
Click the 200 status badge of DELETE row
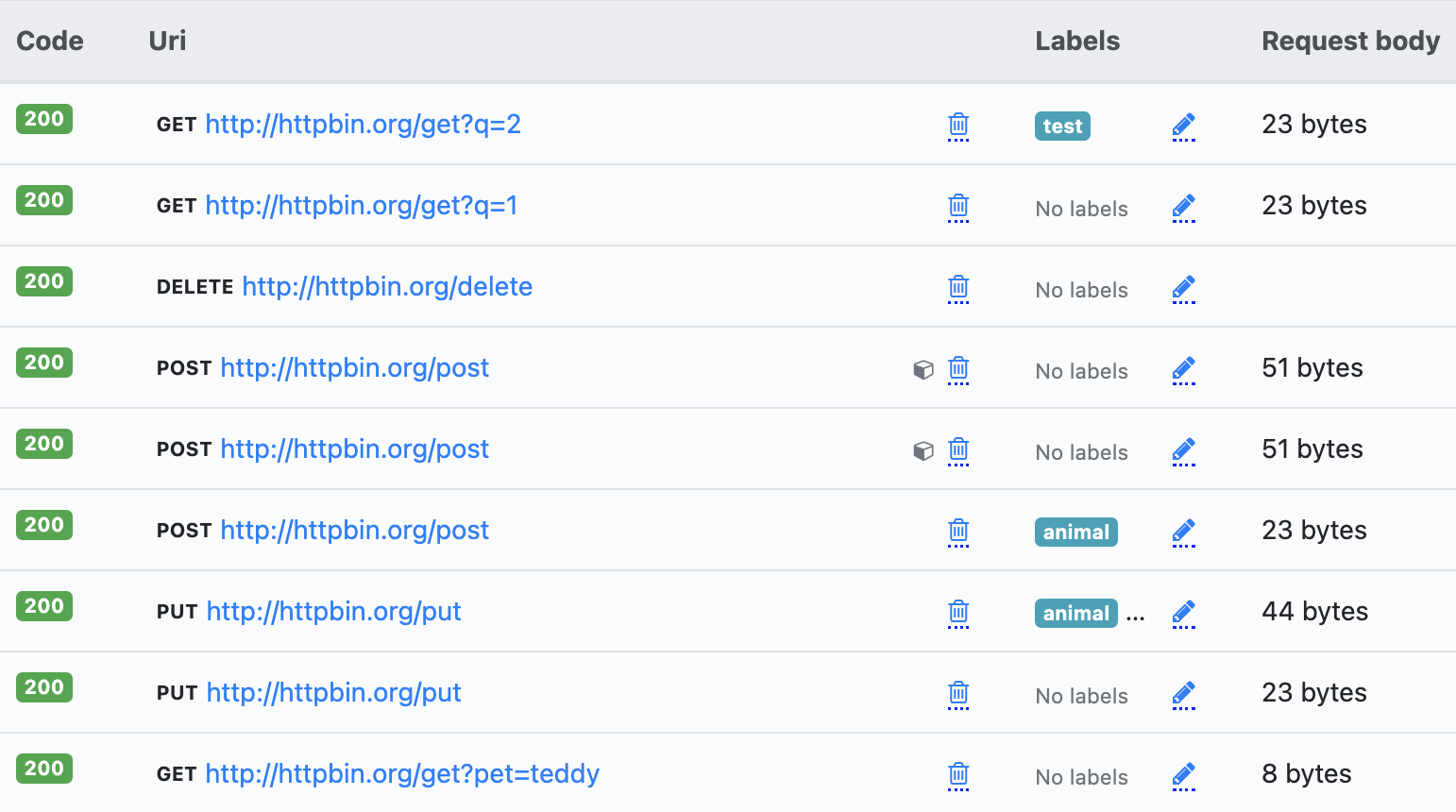44,281
